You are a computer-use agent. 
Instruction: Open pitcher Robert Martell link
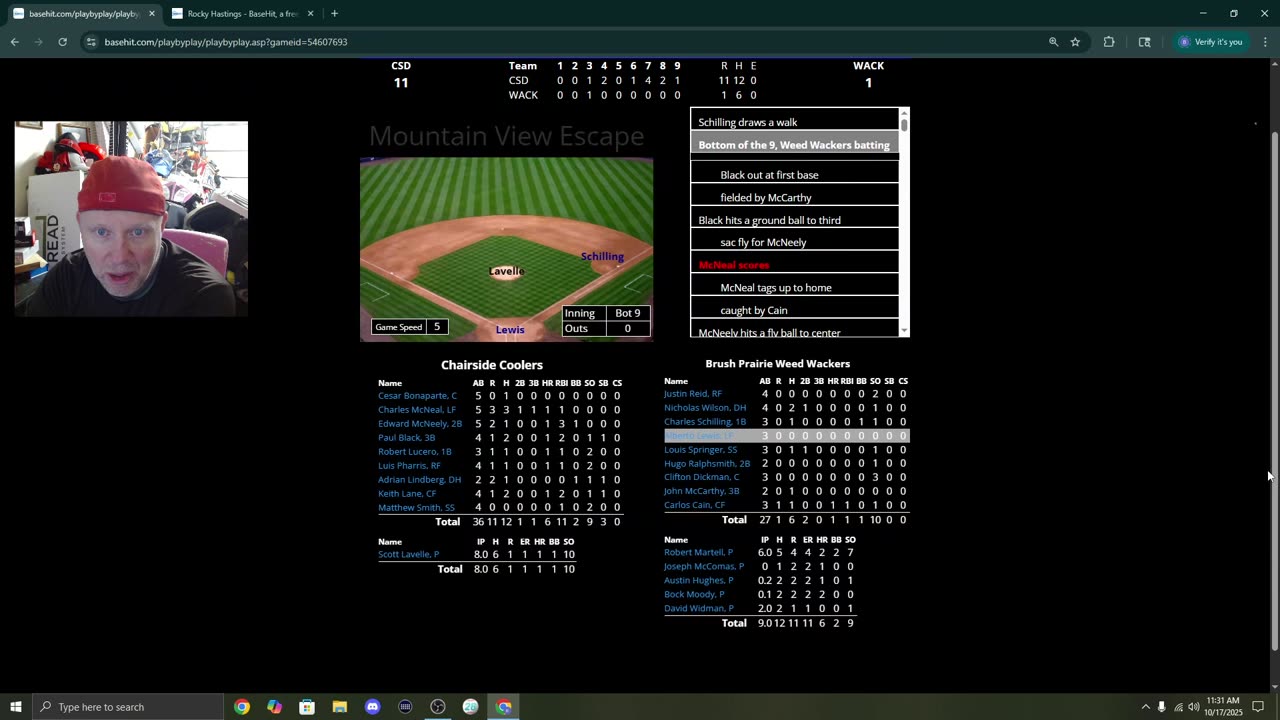[698, 552]
